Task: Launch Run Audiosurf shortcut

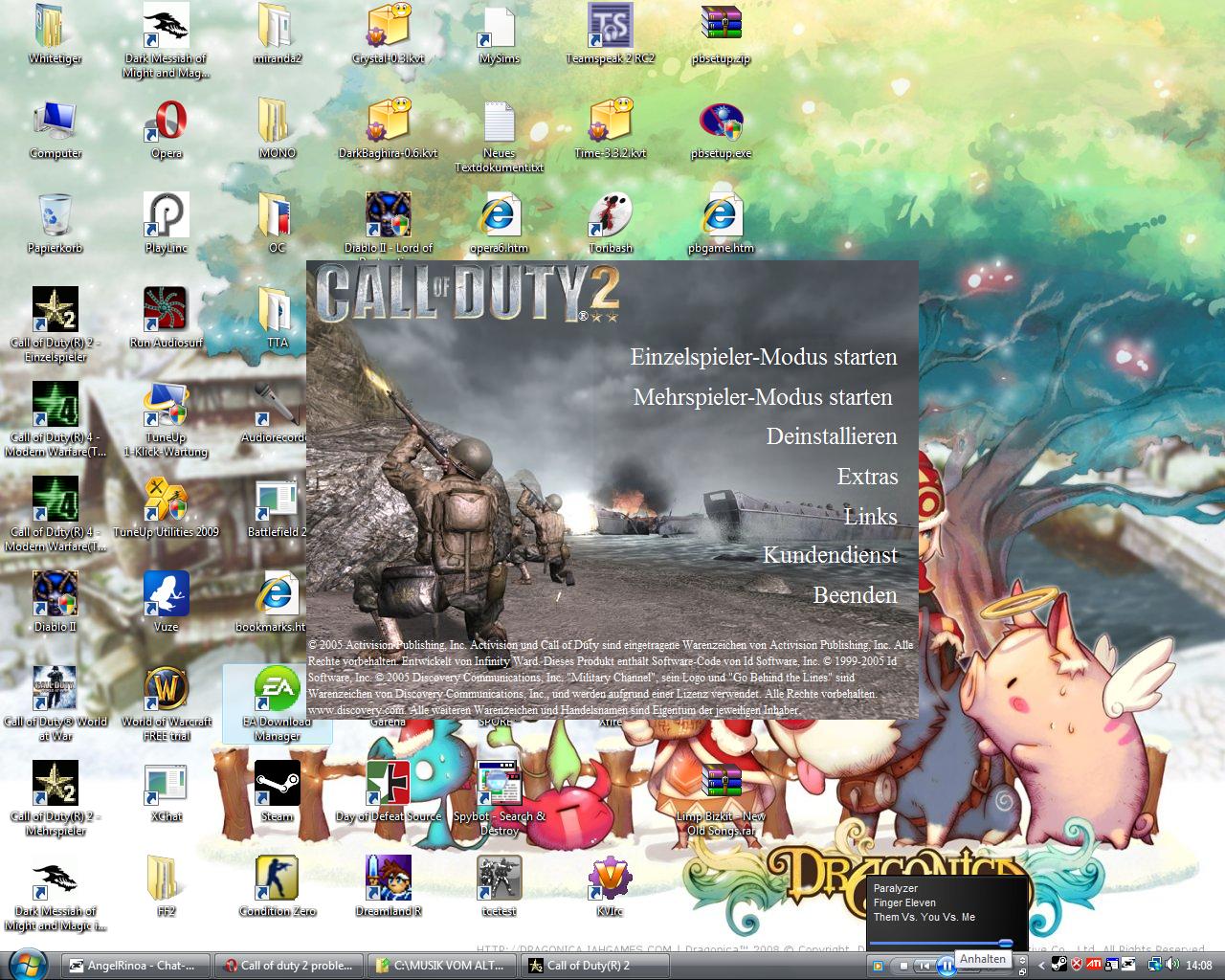Action: 166,319
